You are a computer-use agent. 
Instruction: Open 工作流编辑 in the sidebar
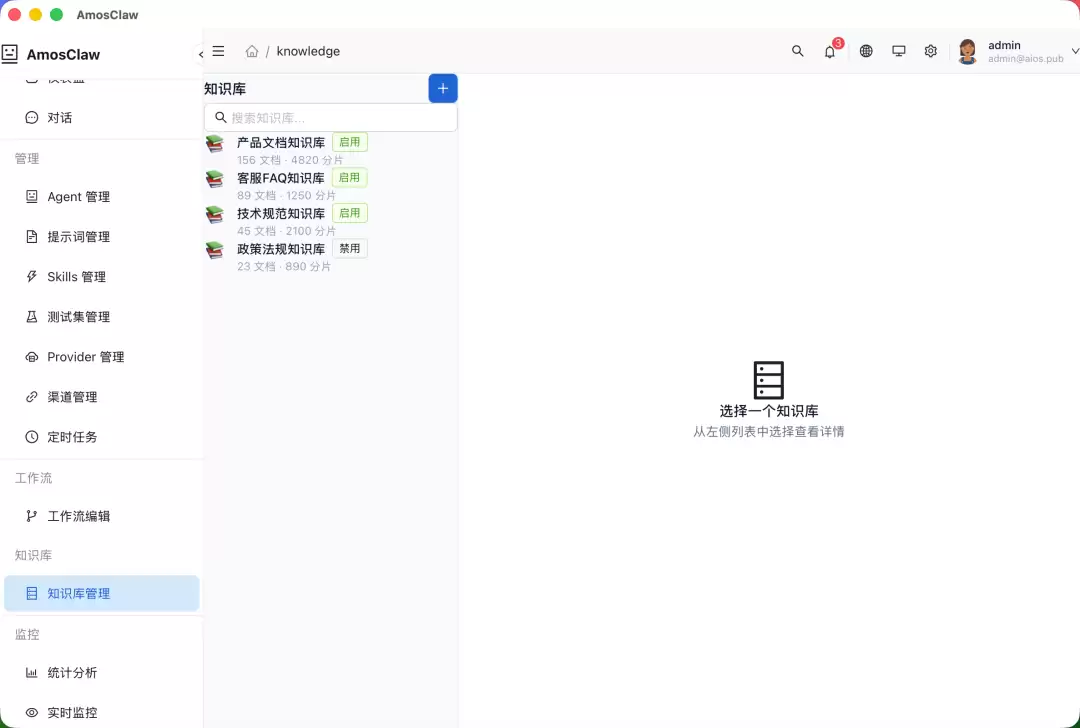(x=102, y=516)
